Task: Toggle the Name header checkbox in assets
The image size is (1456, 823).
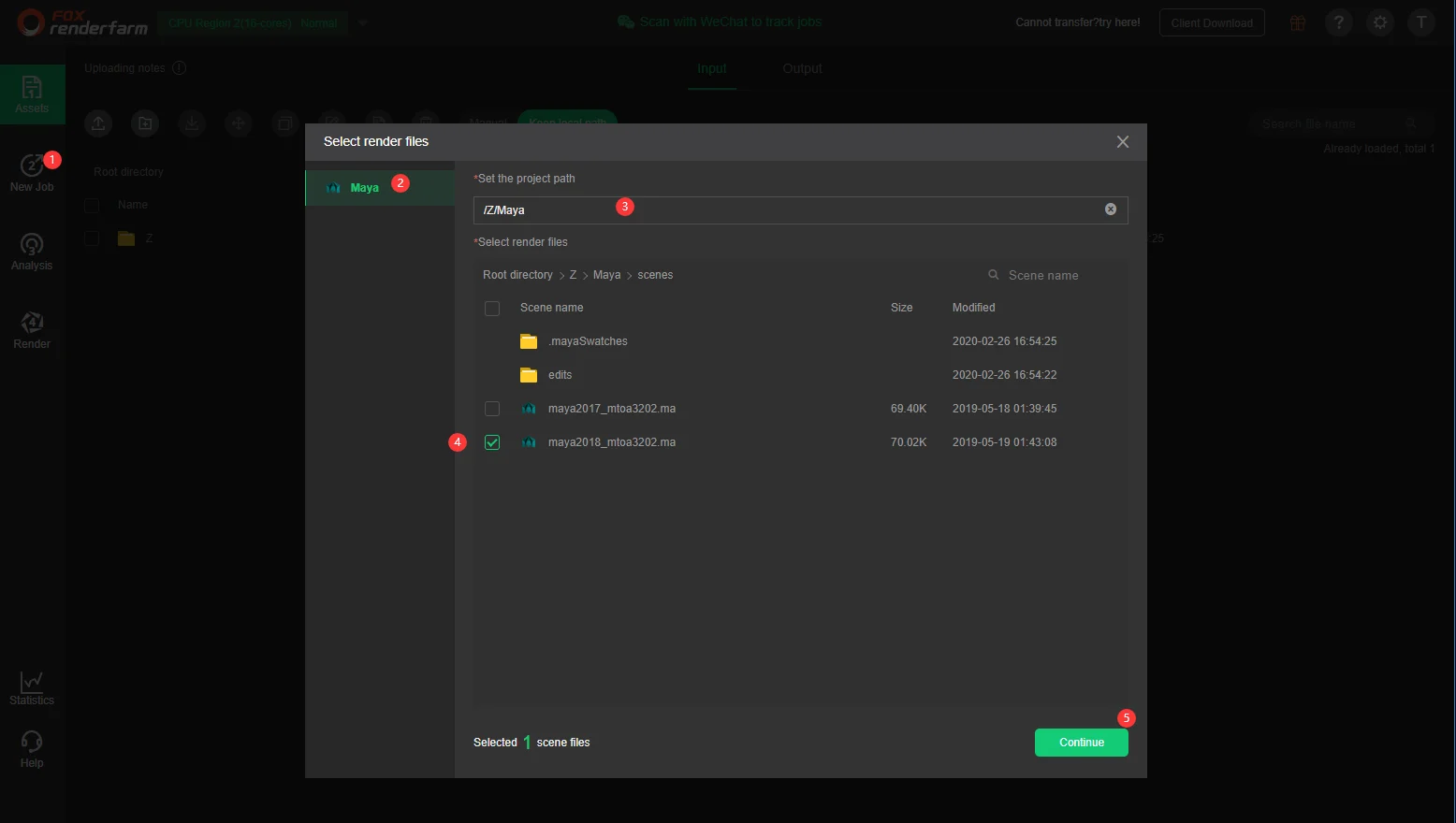Action: coord(92,205)
